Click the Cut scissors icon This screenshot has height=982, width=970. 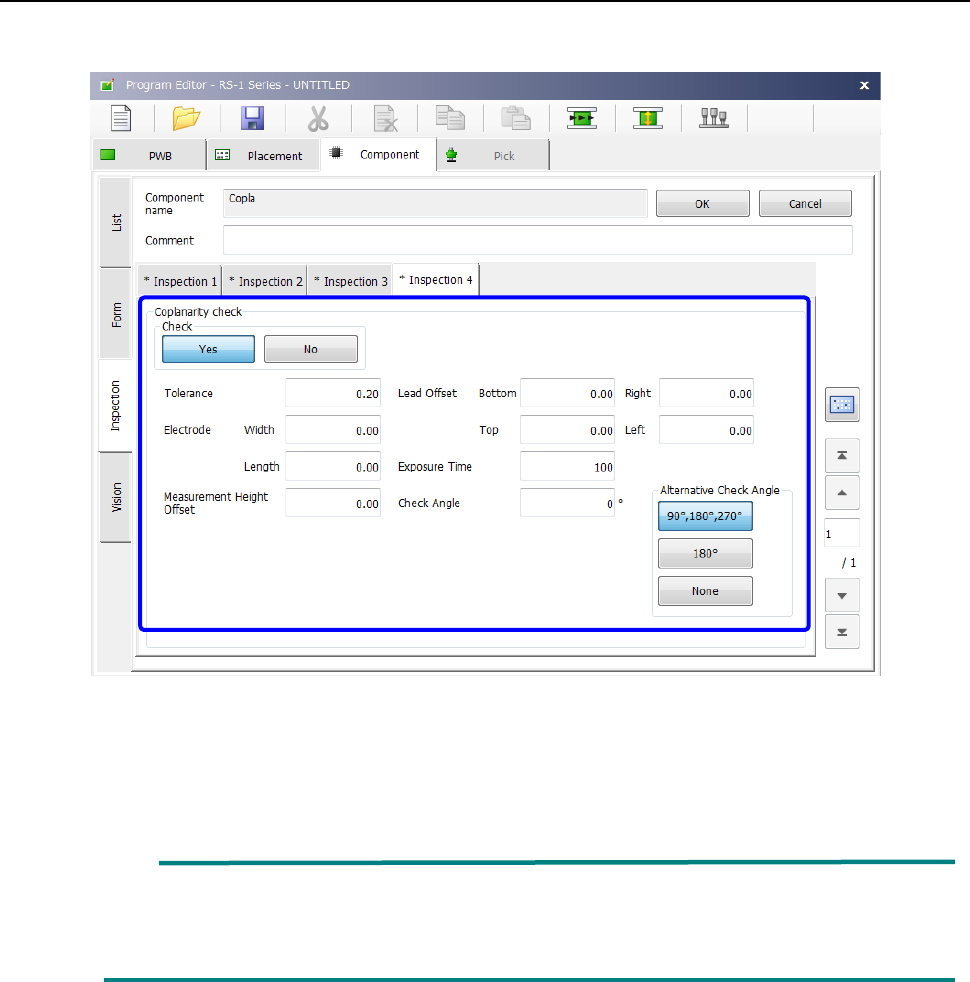pyautogui.click(x=318, y=118)
